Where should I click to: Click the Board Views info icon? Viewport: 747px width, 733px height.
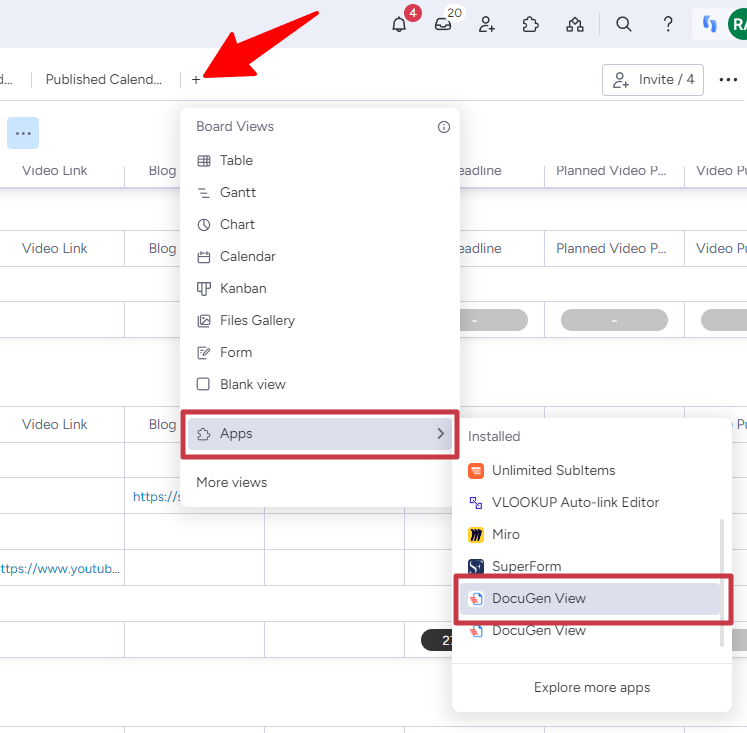click(x=444, y=127)
